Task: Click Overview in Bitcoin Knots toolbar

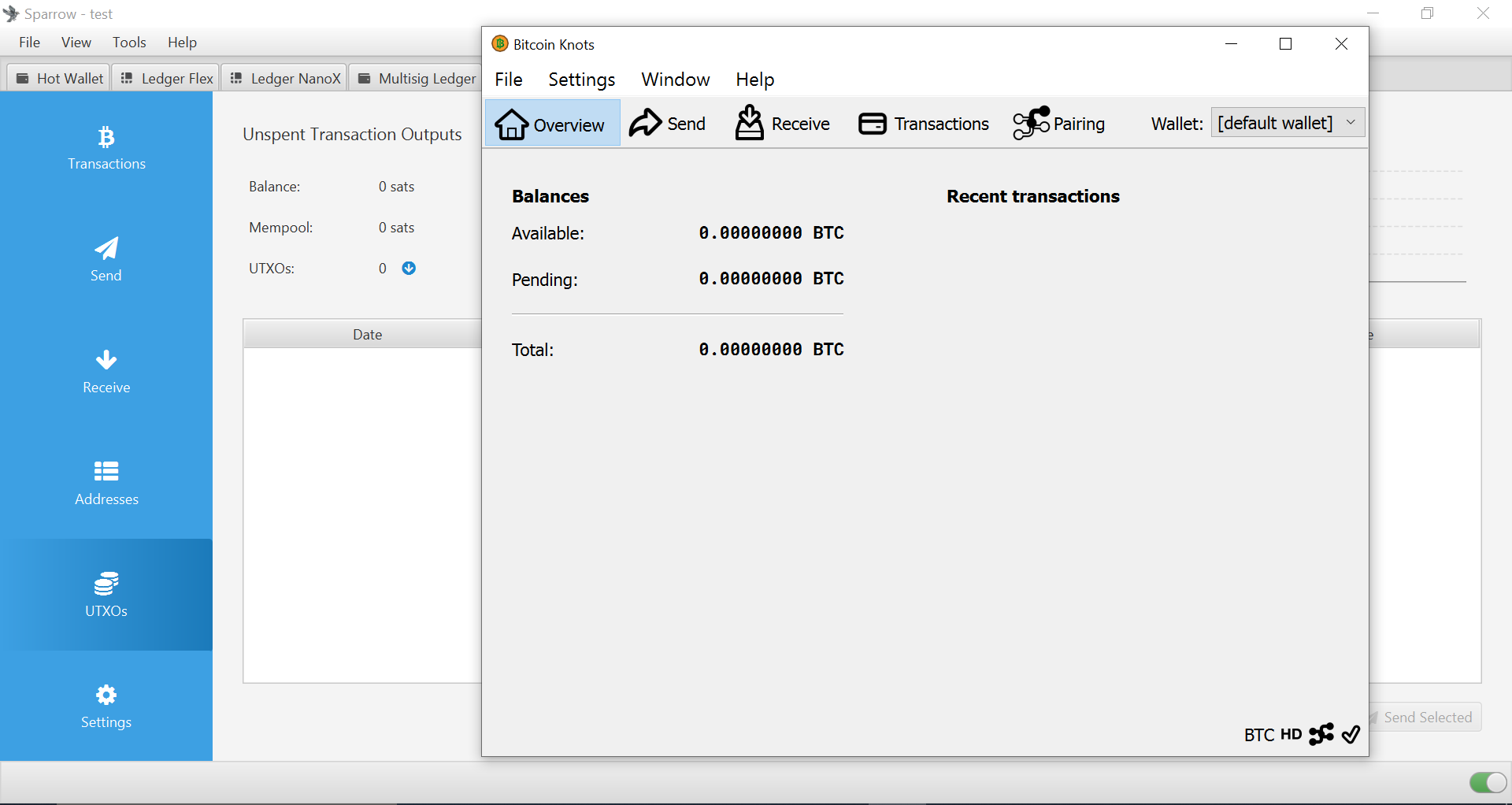Action: (552, 124)
